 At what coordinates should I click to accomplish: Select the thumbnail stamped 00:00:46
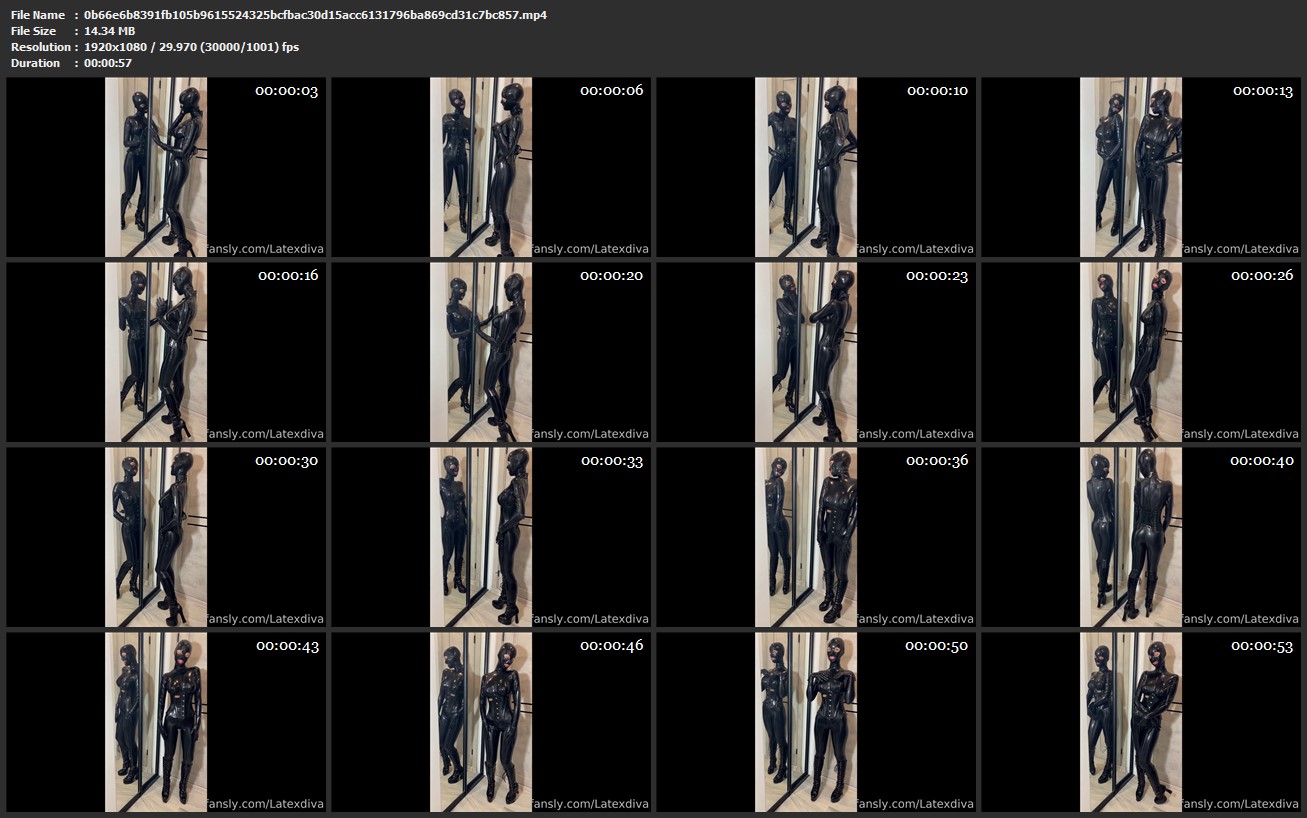click(x=491, y=722)
